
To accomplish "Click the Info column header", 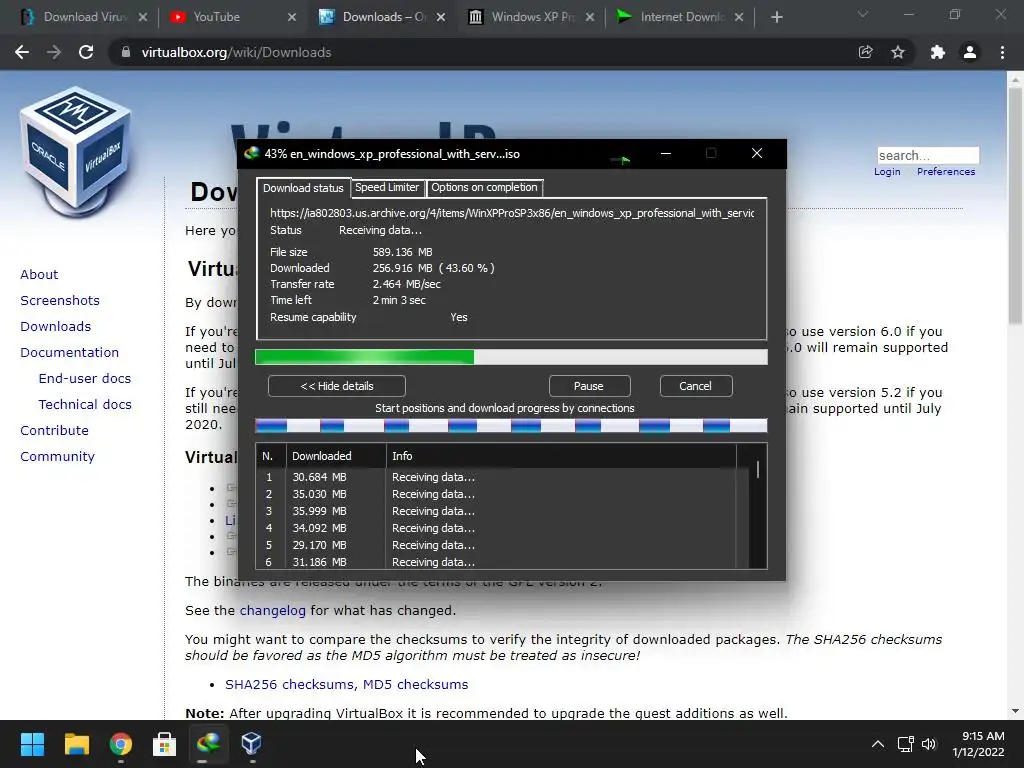I will pyautogui.click(x=561, y=456).
